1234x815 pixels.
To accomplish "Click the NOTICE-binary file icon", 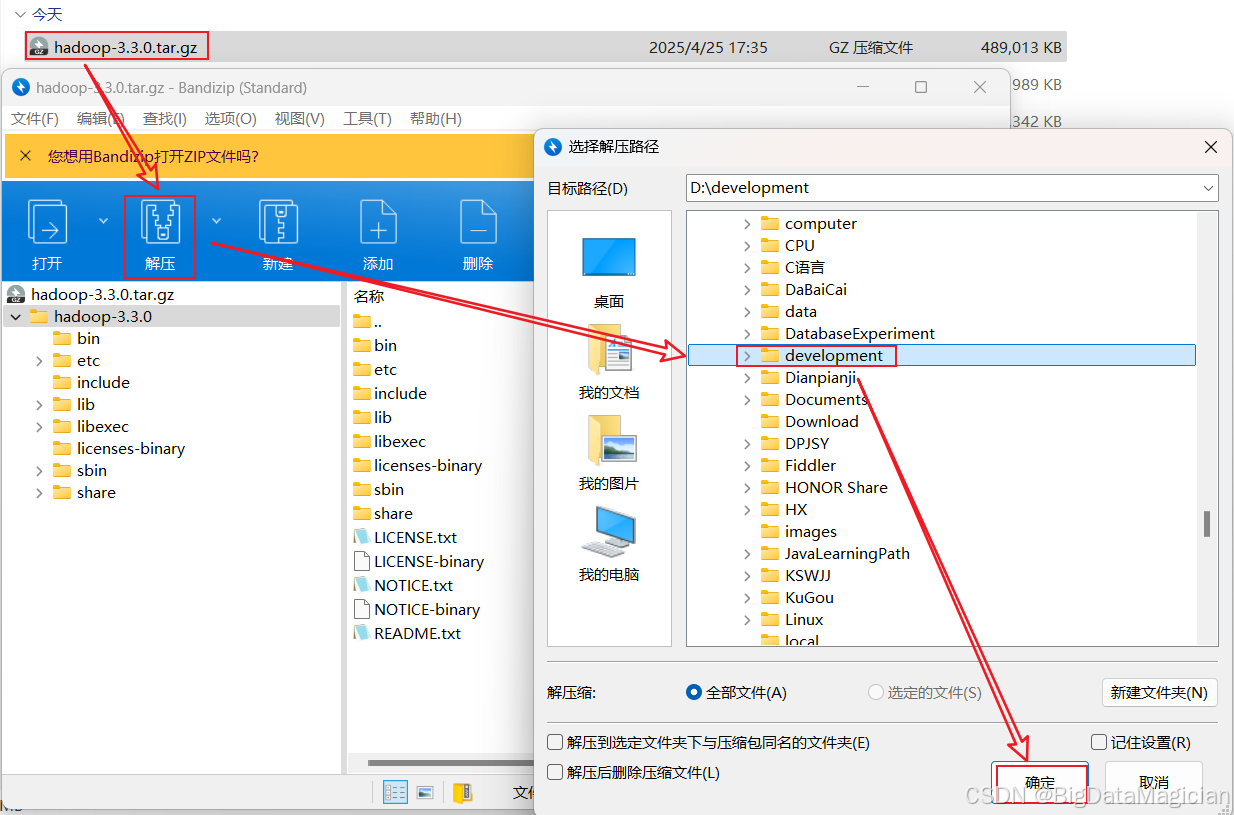I will point(361,609).
